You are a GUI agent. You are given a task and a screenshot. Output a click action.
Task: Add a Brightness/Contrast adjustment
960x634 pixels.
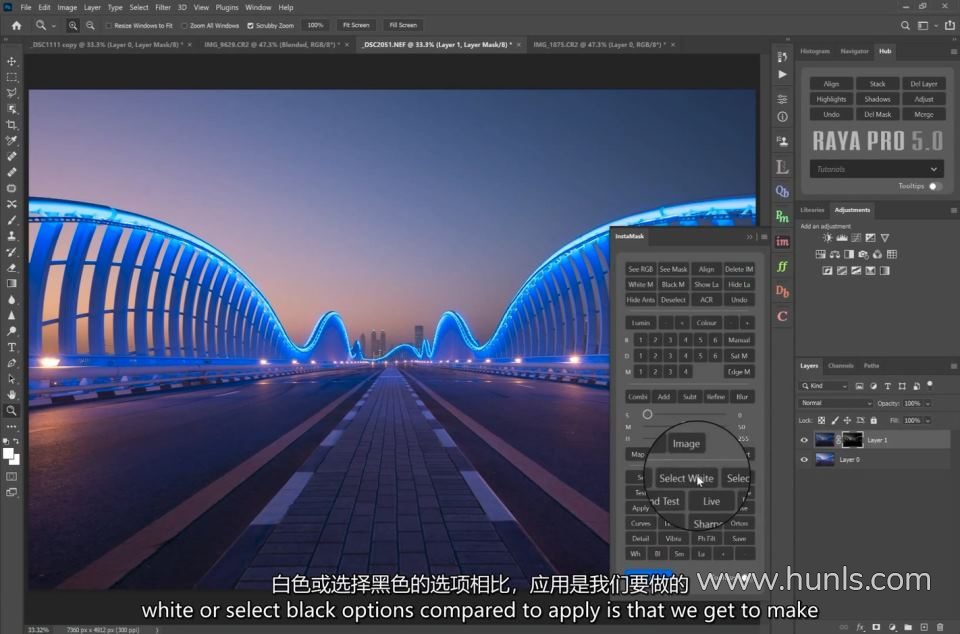tap(827, 238)
